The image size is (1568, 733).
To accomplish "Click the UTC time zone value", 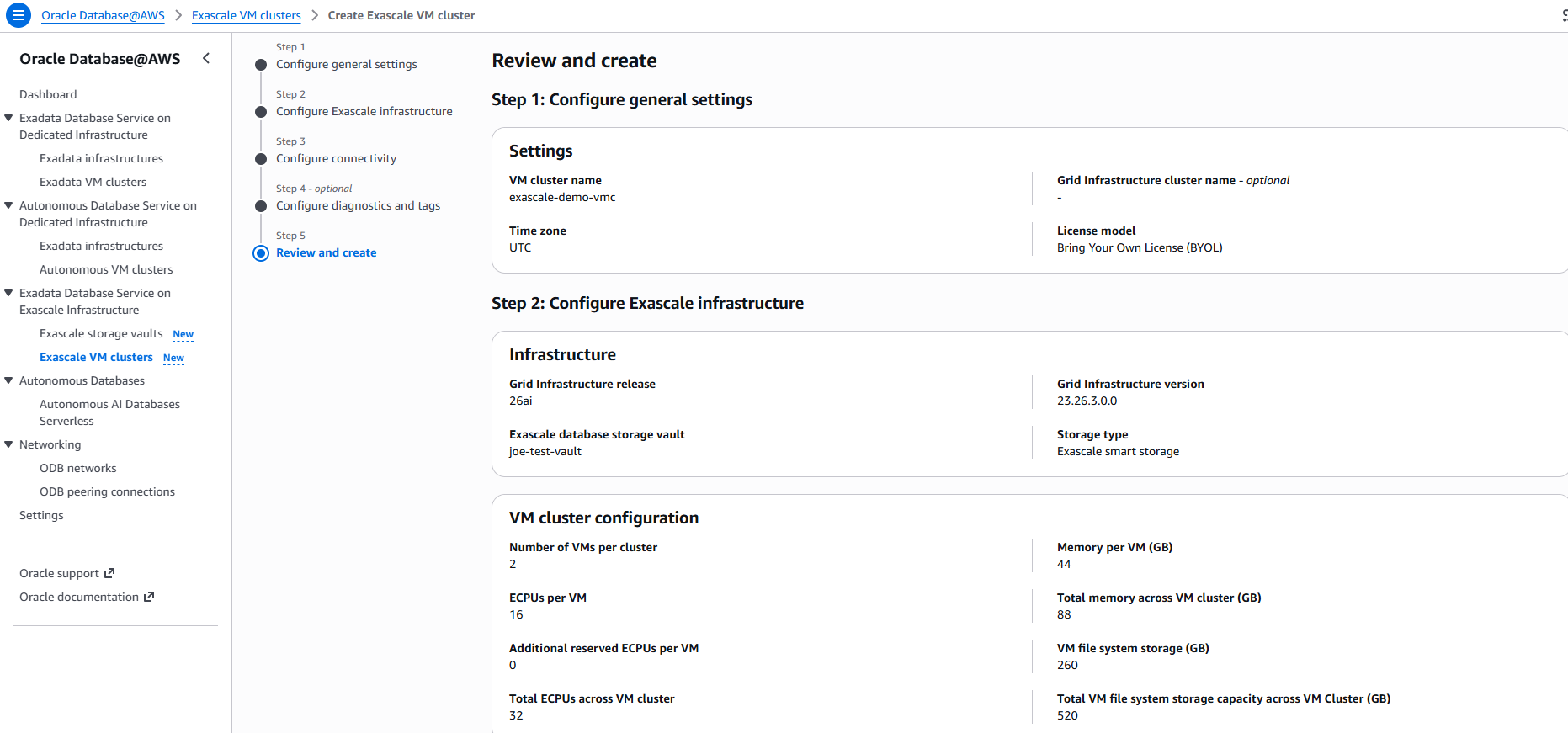I will tap(520, 247).
